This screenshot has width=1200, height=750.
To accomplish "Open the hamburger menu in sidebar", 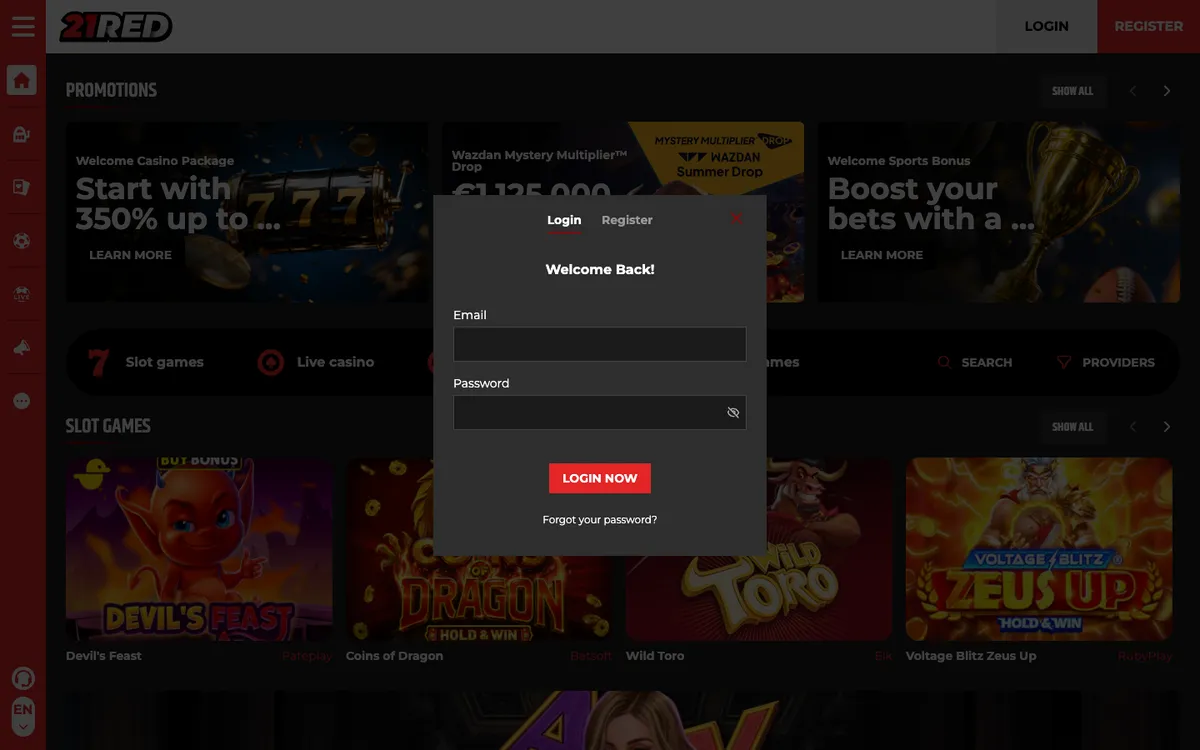I will tap(22, 27).
